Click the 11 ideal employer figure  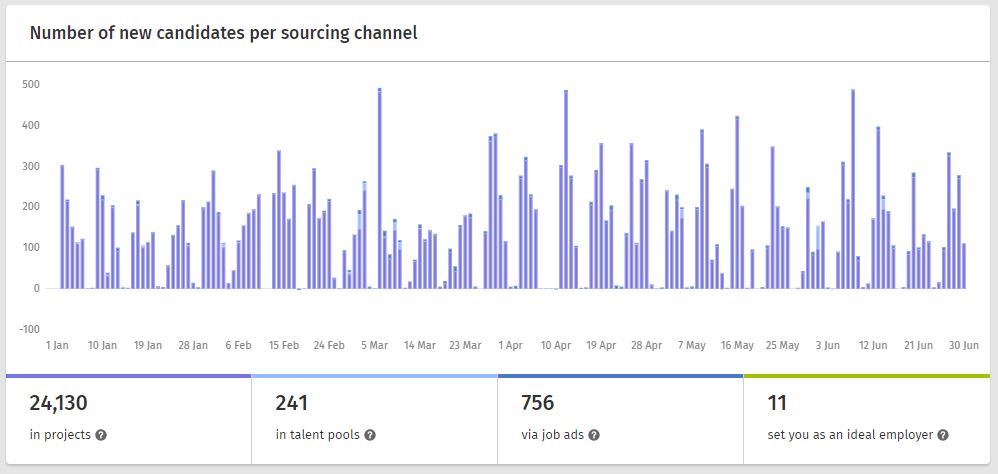point(778,404)
